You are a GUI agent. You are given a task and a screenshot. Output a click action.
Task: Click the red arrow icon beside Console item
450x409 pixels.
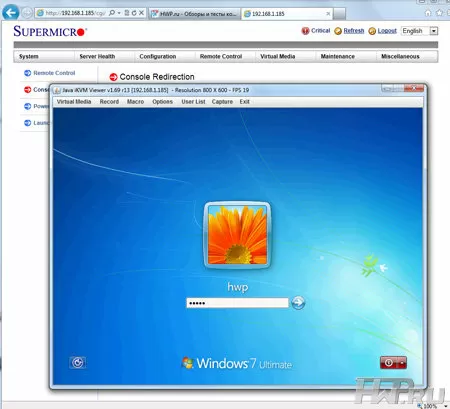(27, 90)
